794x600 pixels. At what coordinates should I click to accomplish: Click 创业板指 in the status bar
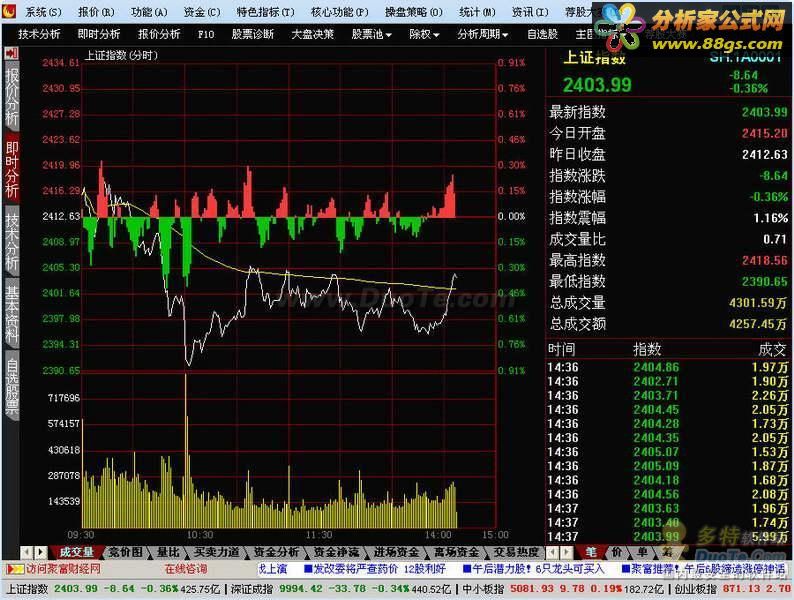click(695, 589)
